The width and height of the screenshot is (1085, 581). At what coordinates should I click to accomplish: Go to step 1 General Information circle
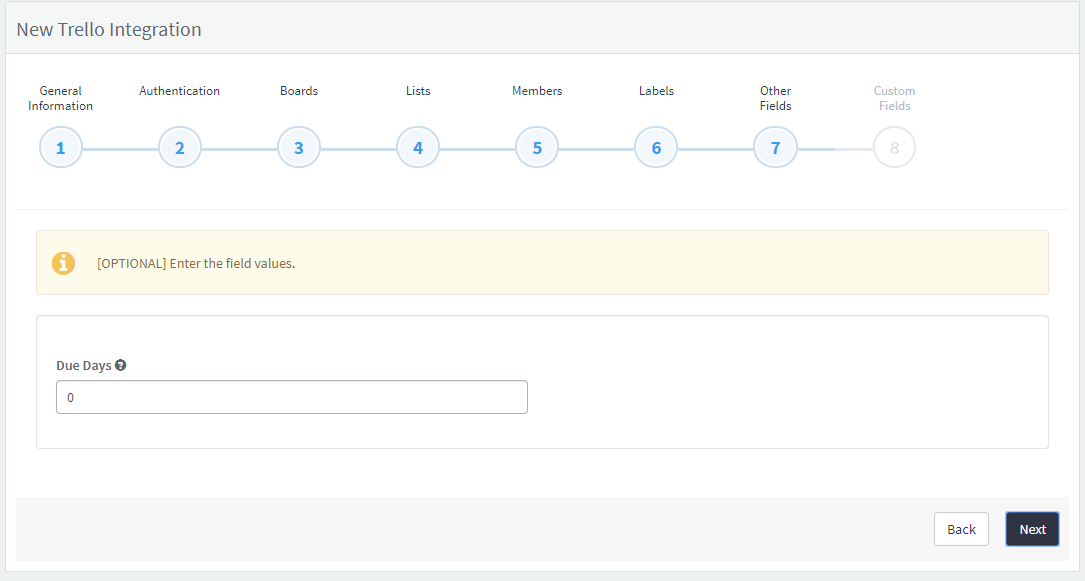(x=61, y=147)
